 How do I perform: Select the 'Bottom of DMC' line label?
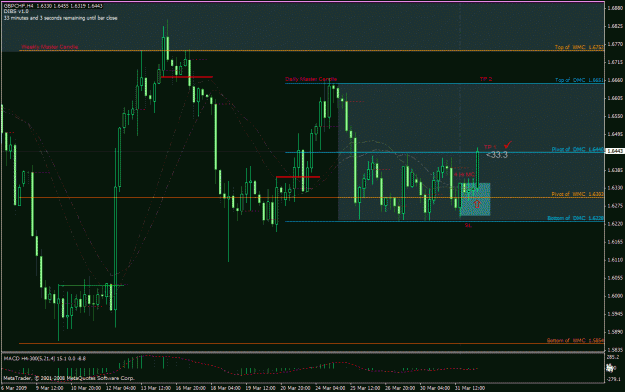(575, 218)
